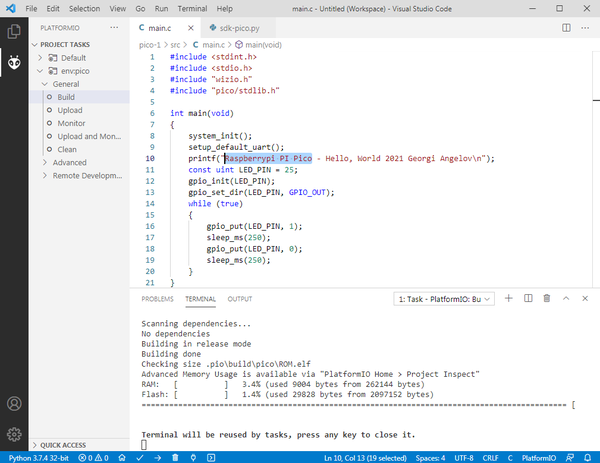600x463 pixels.
Task: Change indentation via Spaces: 4 in status bar
Action: click(430, 458)
